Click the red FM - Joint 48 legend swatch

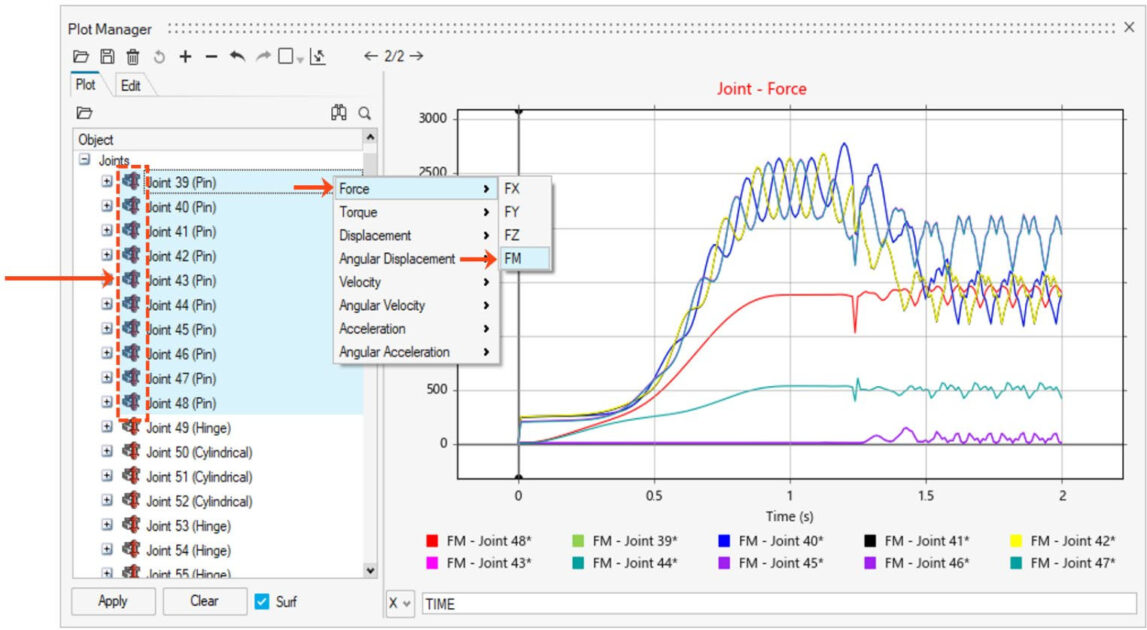431,541
